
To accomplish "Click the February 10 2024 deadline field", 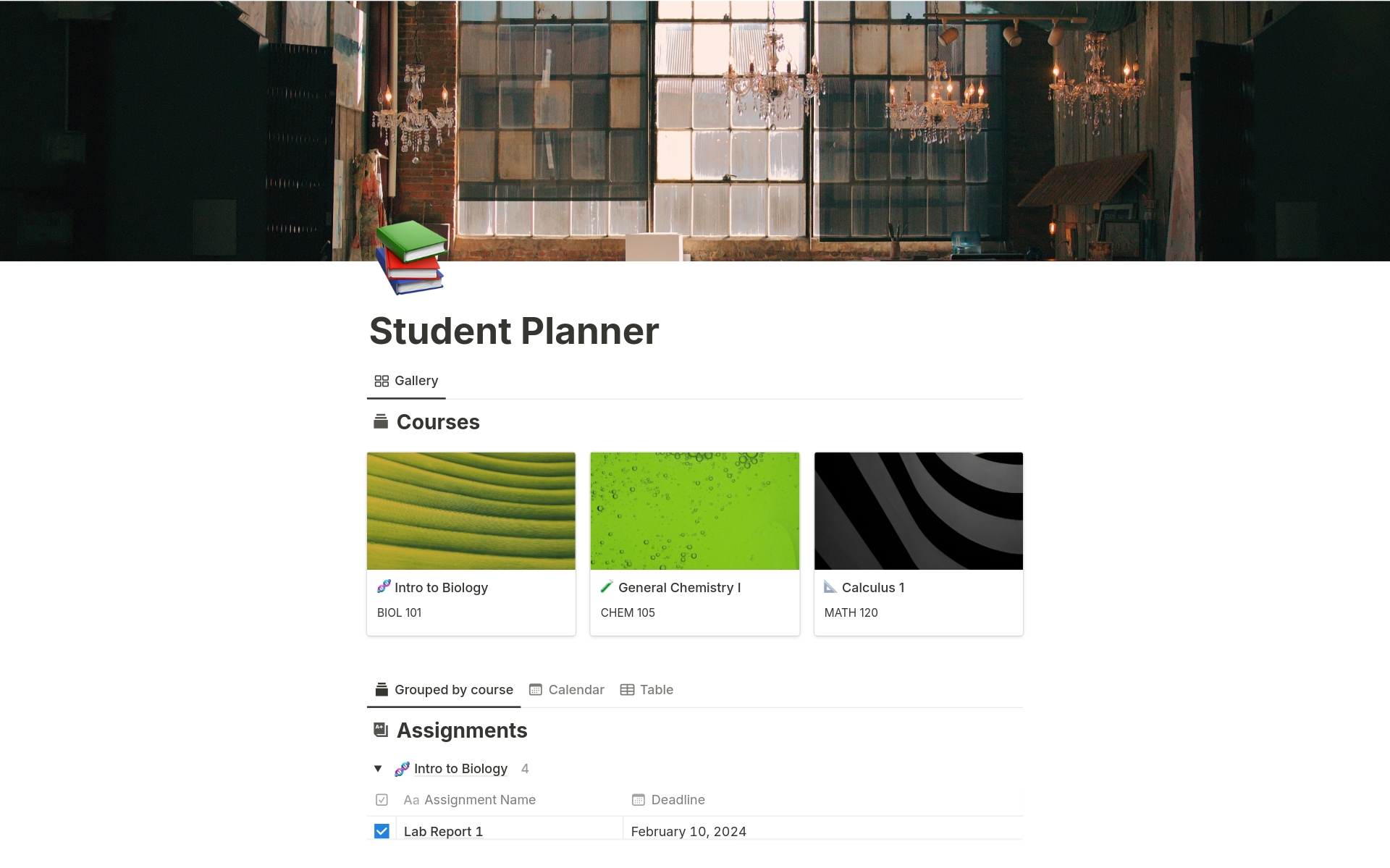I will (x=691, y=831).
